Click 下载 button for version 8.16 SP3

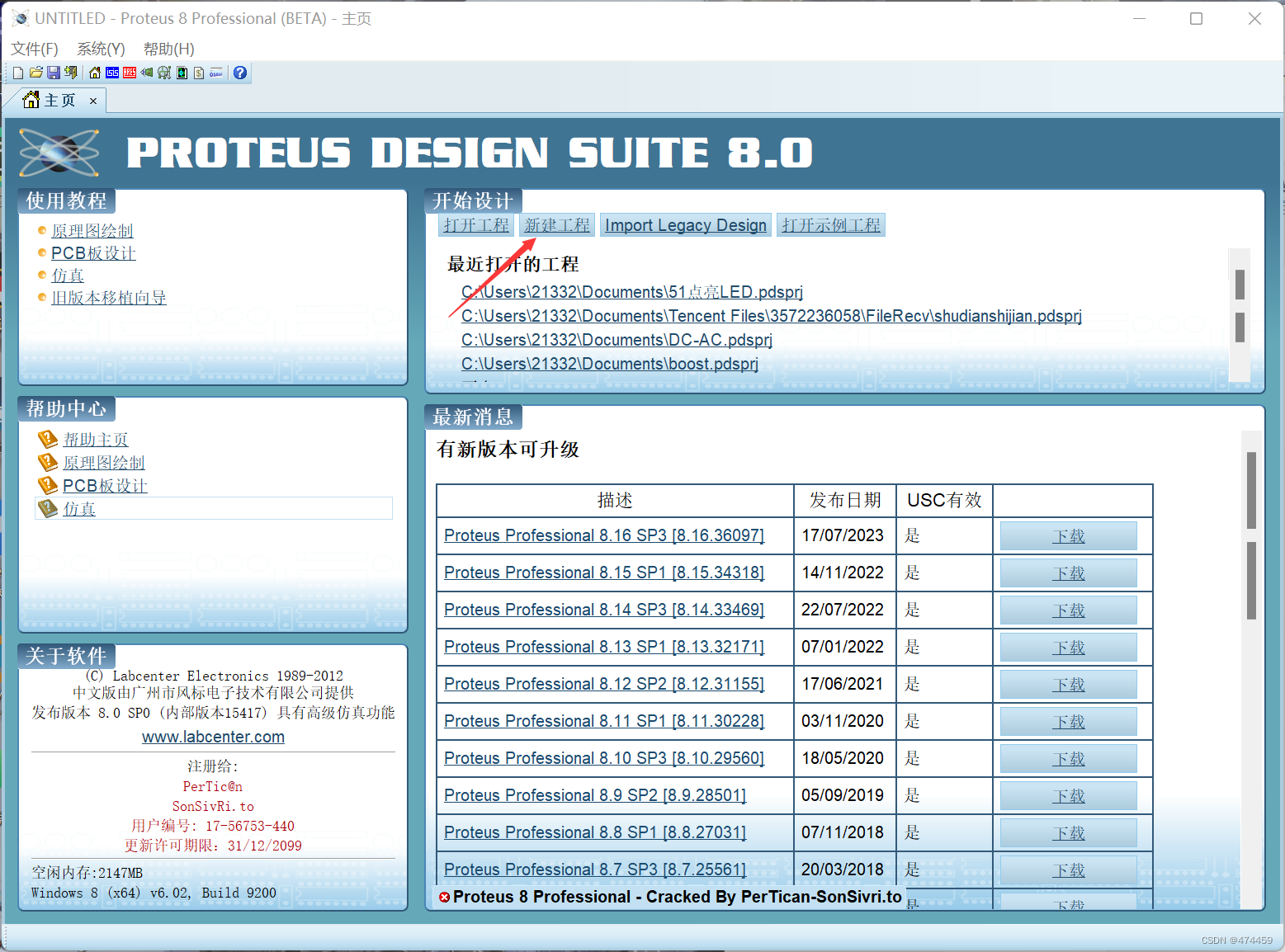[1069, 536]
